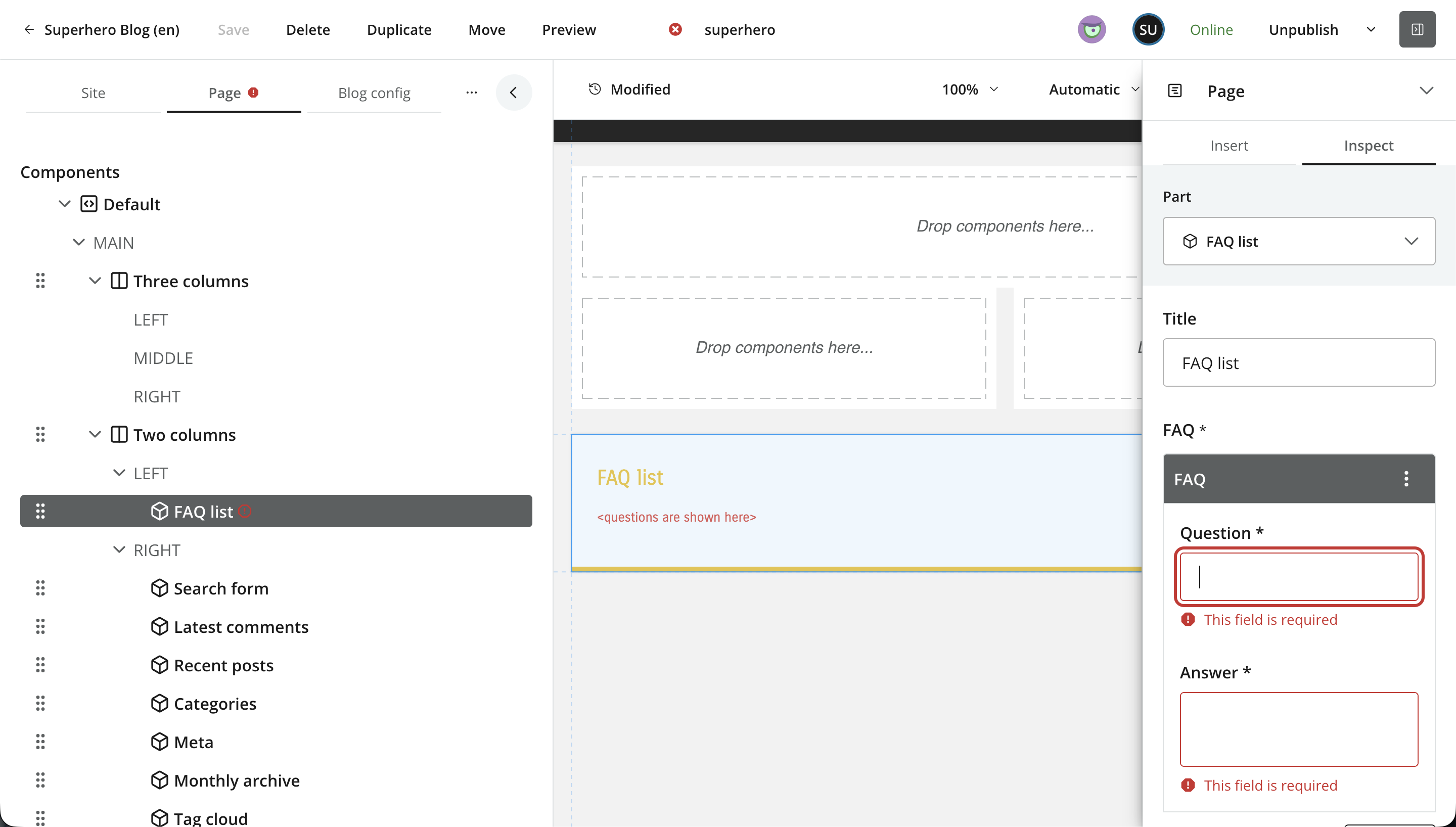Select the Inspect tab
The width and height of the screenshot is (1456, 827).
[x=1369, y=146]
